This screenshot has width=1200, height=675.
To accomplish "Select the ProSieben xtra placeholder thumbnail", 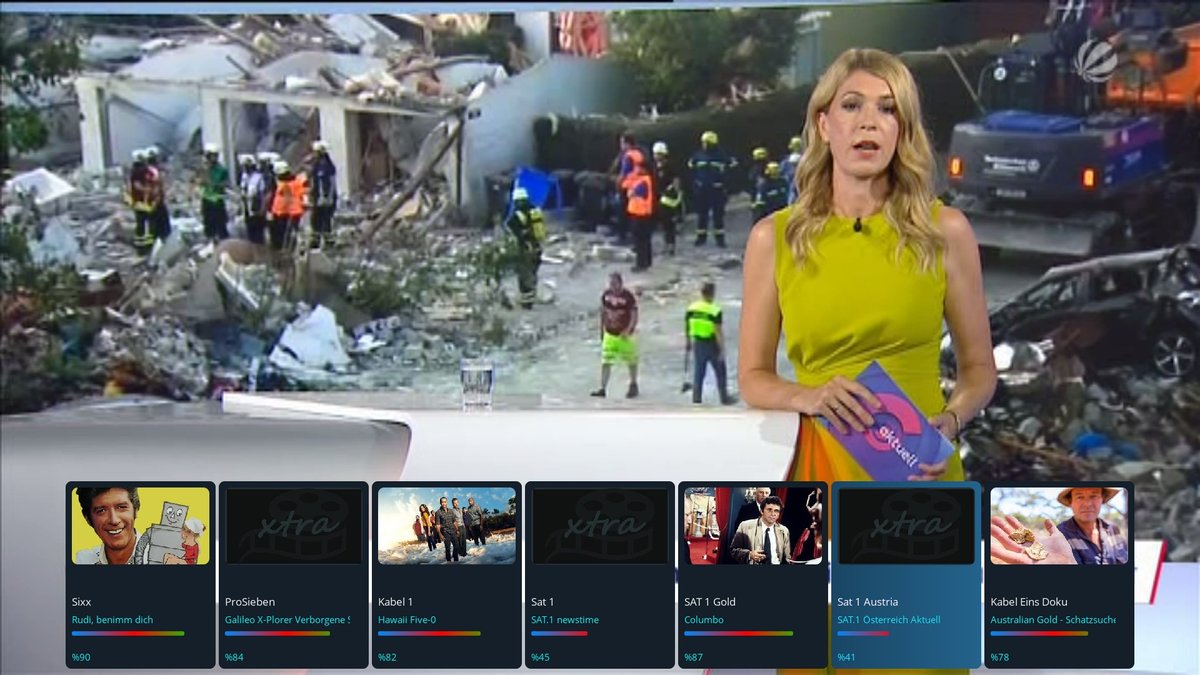I will [294, 526].
